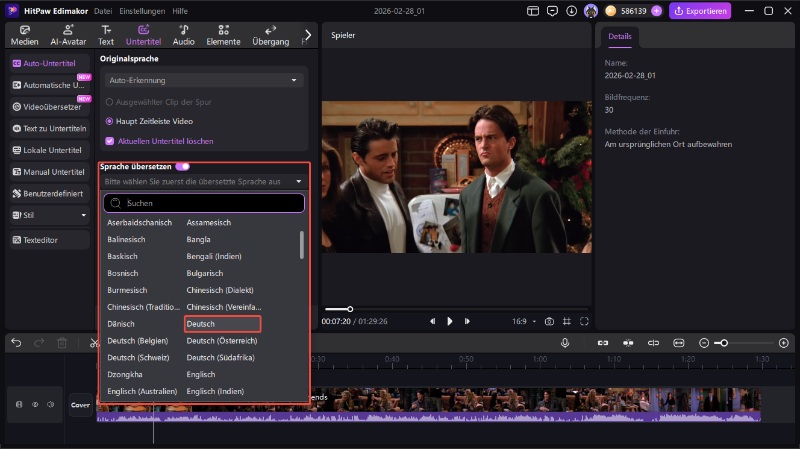Viewport: 800px width, 449px height.
Task: Open the Auto-Erkennung language dropdown
Action: coord(204,80)
